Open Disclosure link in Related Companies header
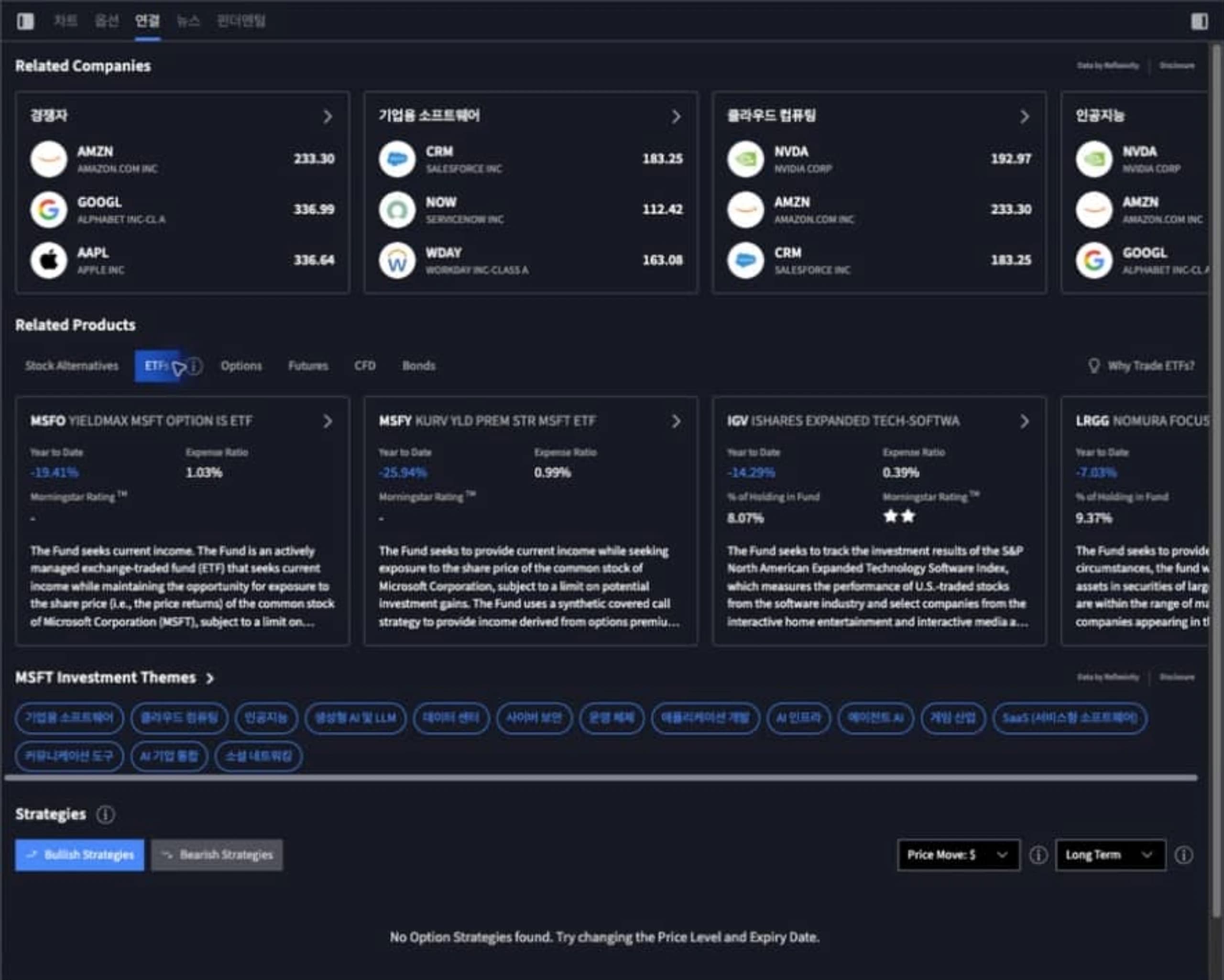 click(1177, 66)
